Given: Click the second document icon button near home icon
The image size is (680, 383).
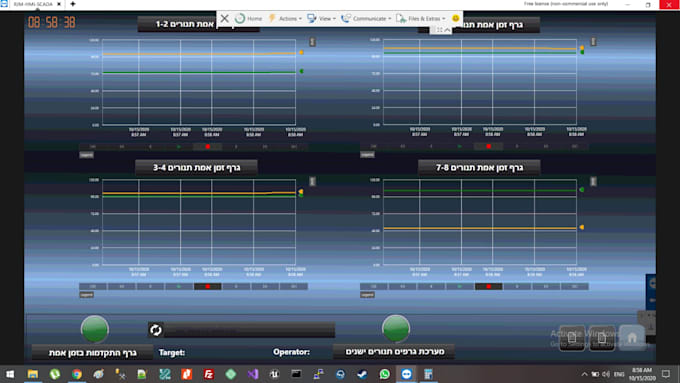Looking at the screenshot, I should click(602, 338).
